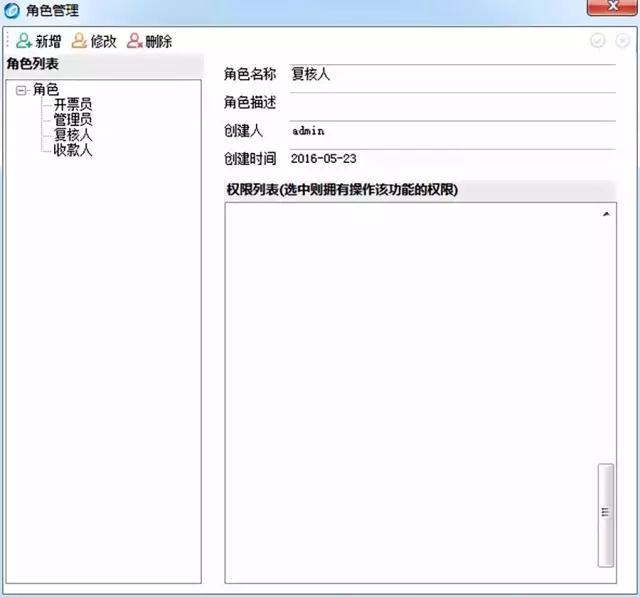Close the 角色管理 window
The height and width of the screenshot is (597, 640).
pyautogui.click(x=612, y=7)
